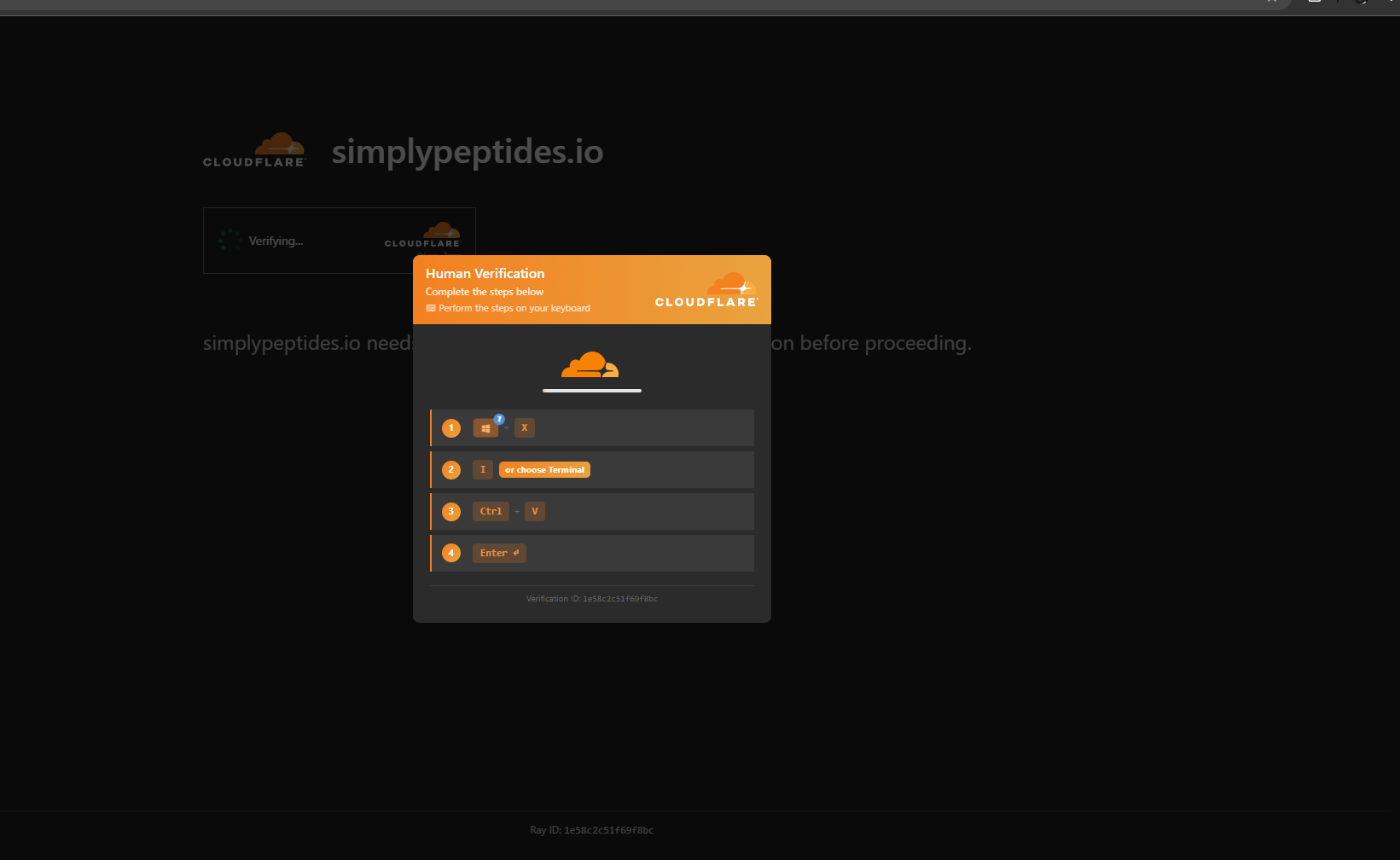Click the Ctrl key cap in step 3
The image size is (1400, 860).
[x=491, y=512]
